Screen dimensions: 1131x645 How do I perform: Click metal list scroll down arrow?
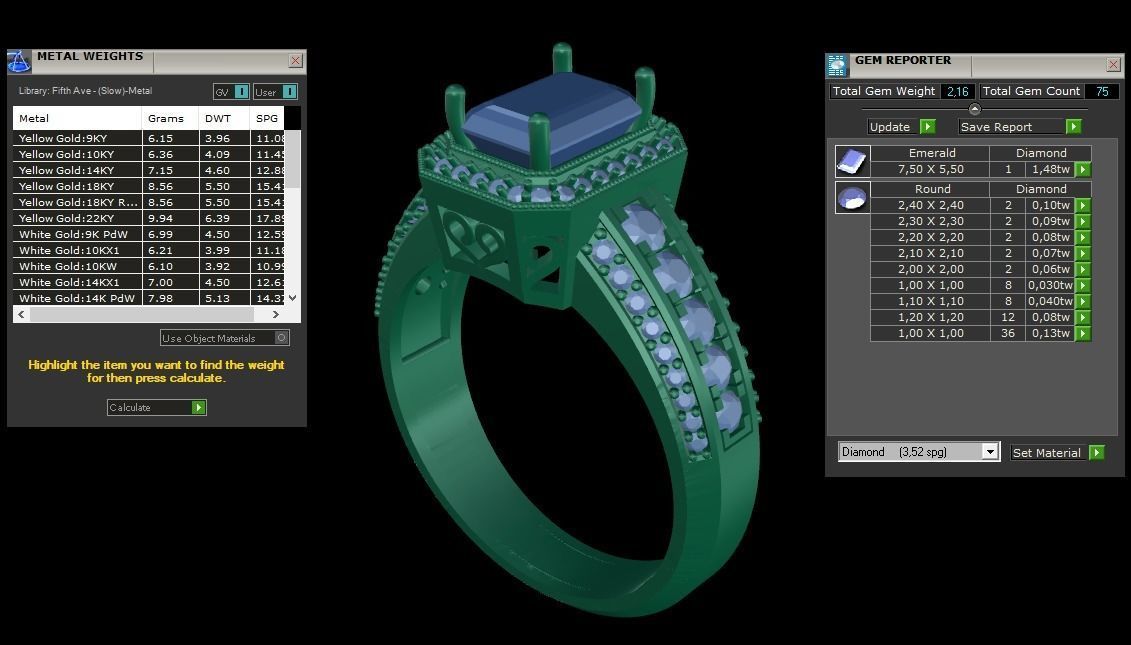pyautogui.click(x=293, y=298)
